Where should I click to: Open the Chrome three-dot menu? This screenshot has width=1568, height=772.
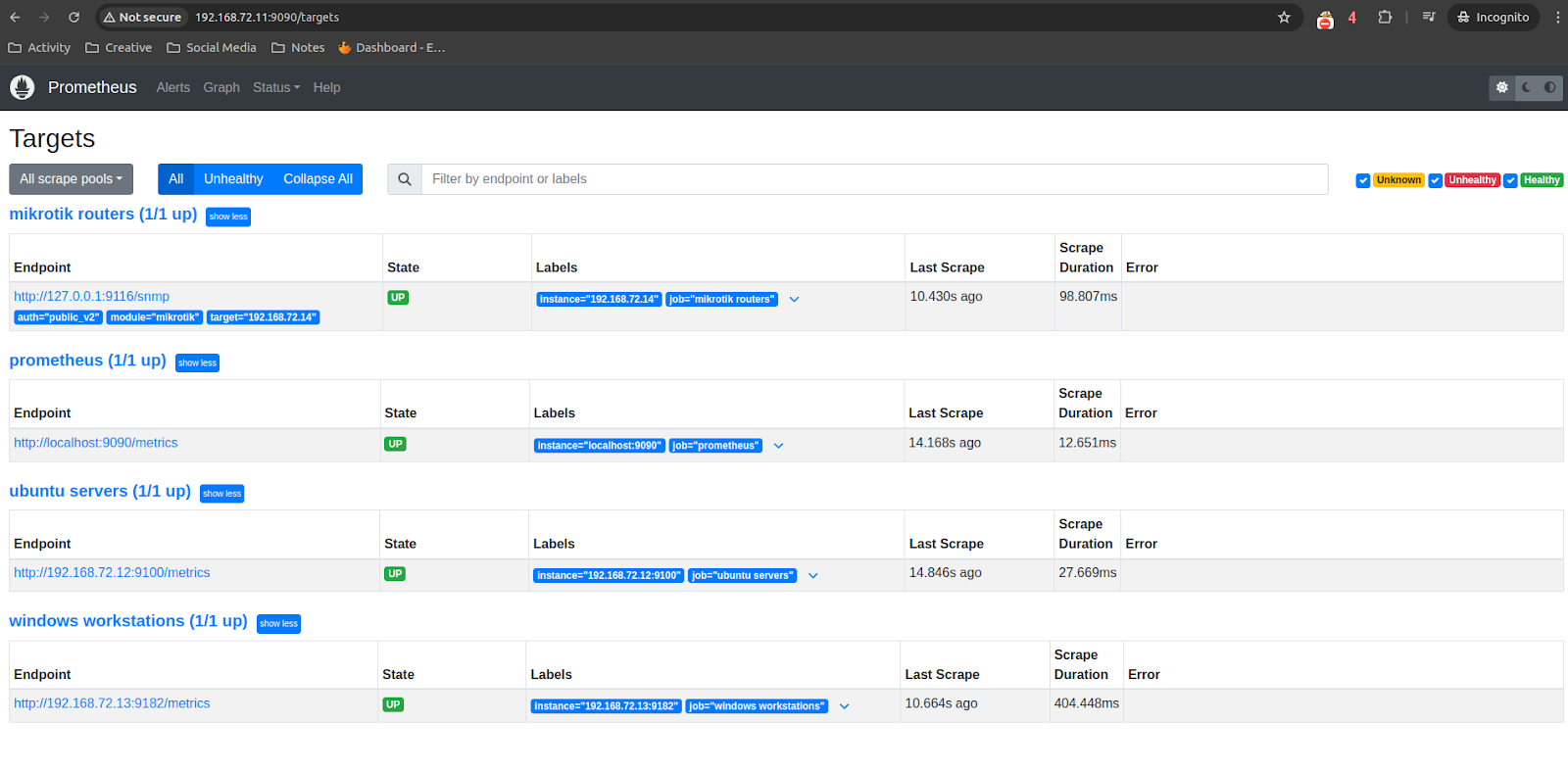pos(1557,17)
